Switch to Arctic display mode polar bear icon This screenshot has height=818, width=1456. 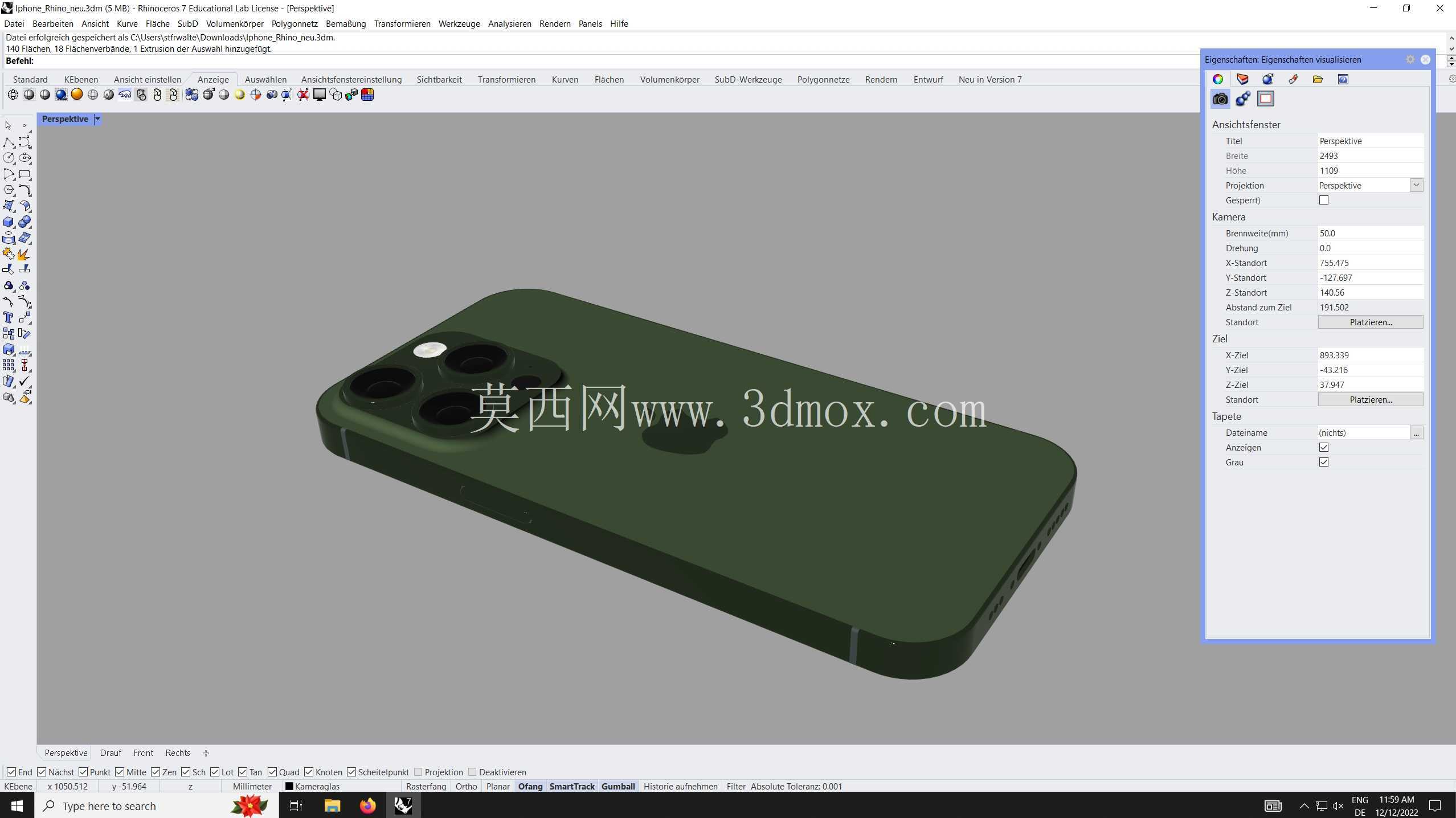click(x=125, y=95)
